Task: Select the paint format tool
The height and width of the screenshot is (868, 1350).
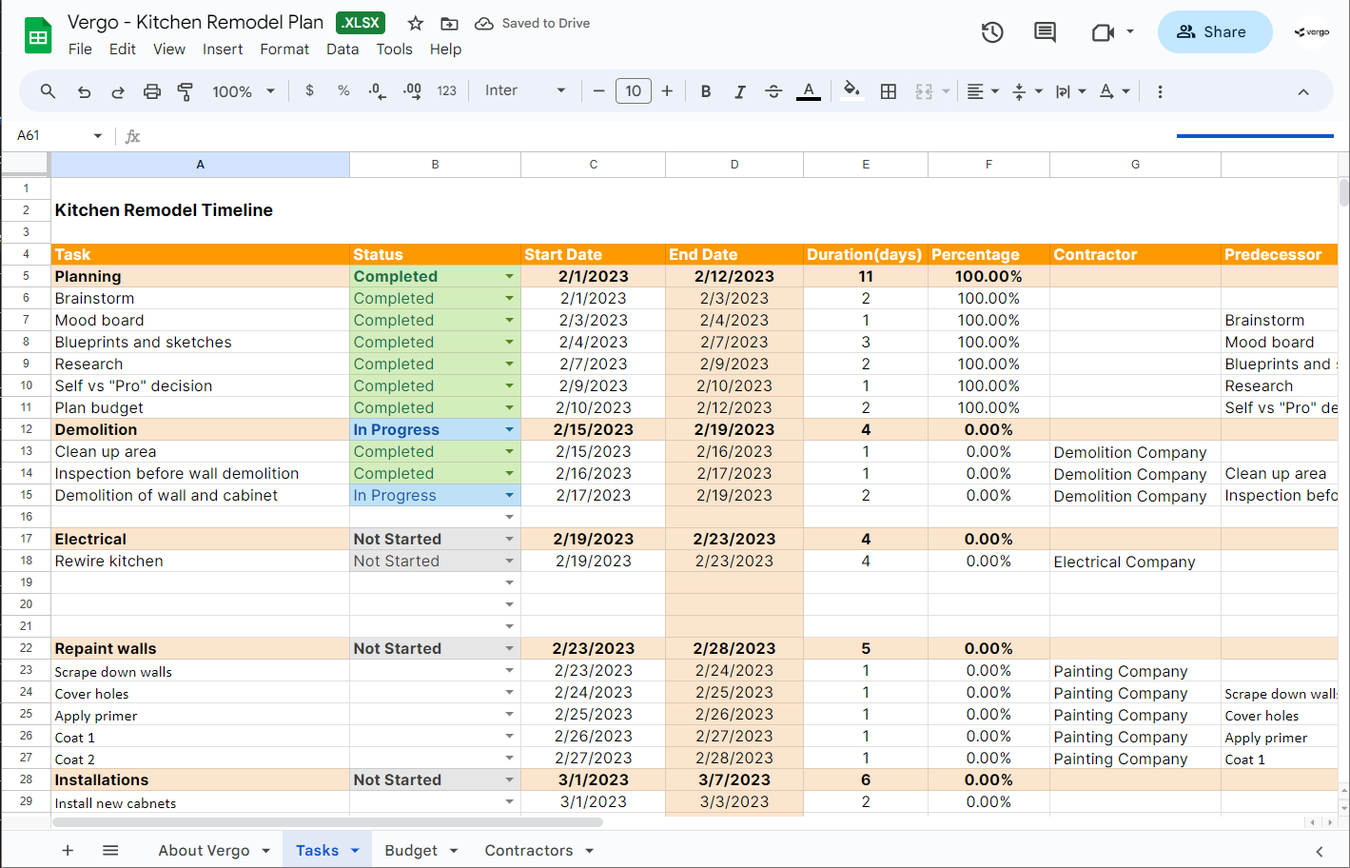Action: 185,91
